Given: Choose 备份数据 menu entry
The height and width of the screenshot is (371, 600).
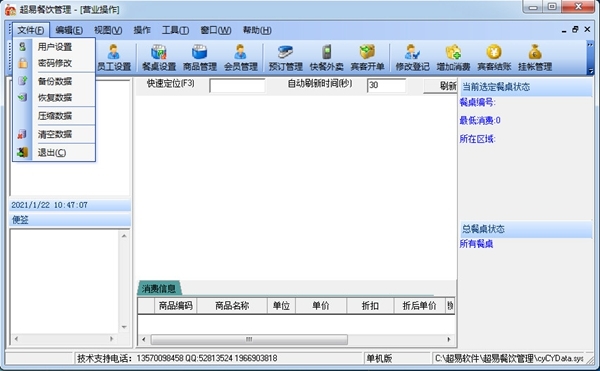Looking at the screenshot, I should (x=55, y=81).
